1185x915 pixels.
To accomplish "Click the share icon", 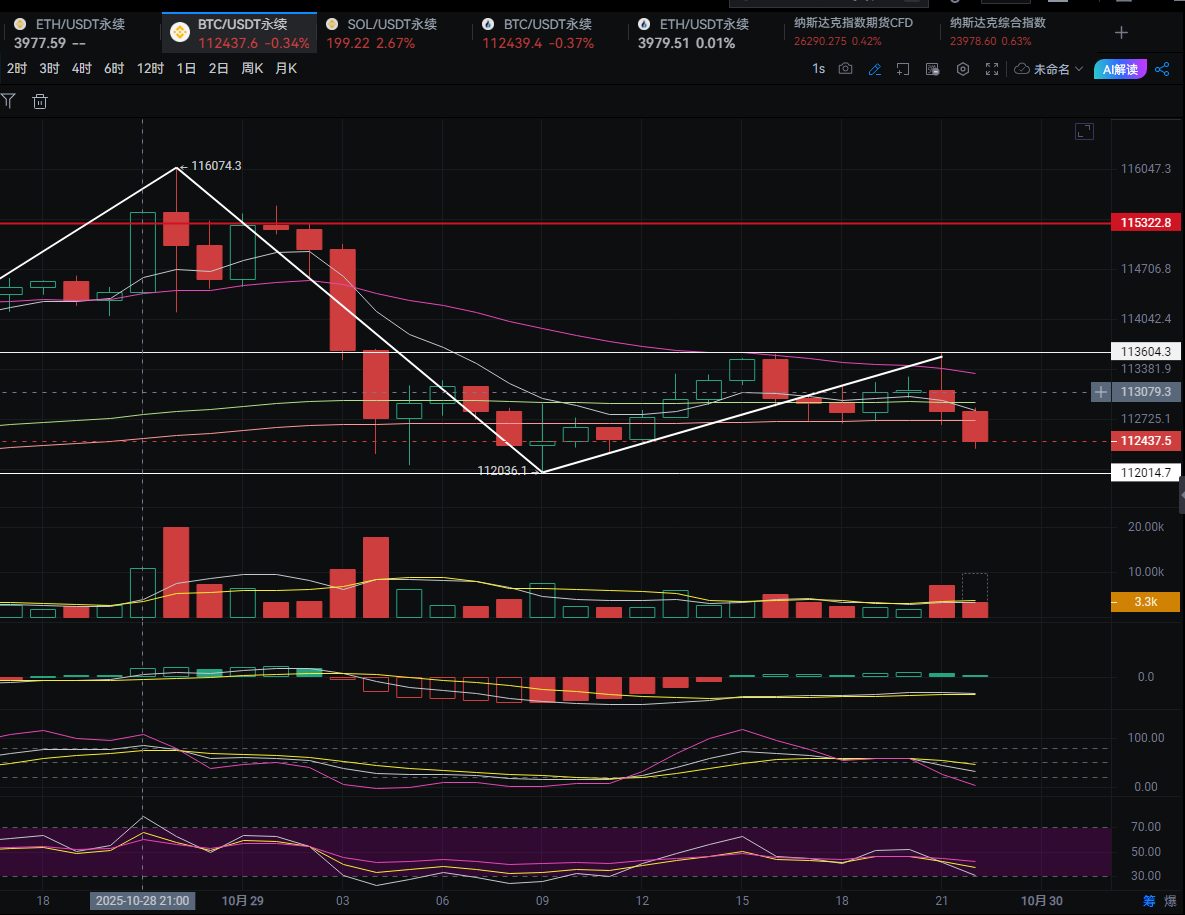I will point(1162,69).
